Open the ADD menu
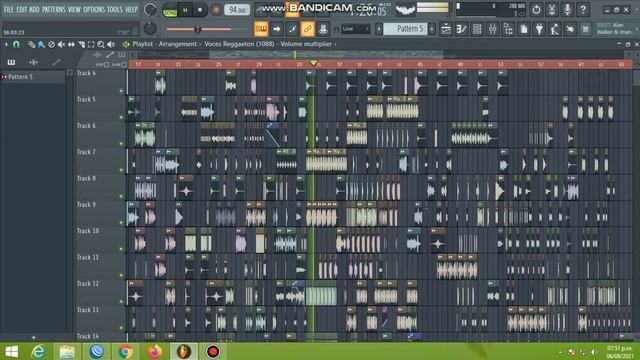640x360 pixels. [34, 9]
